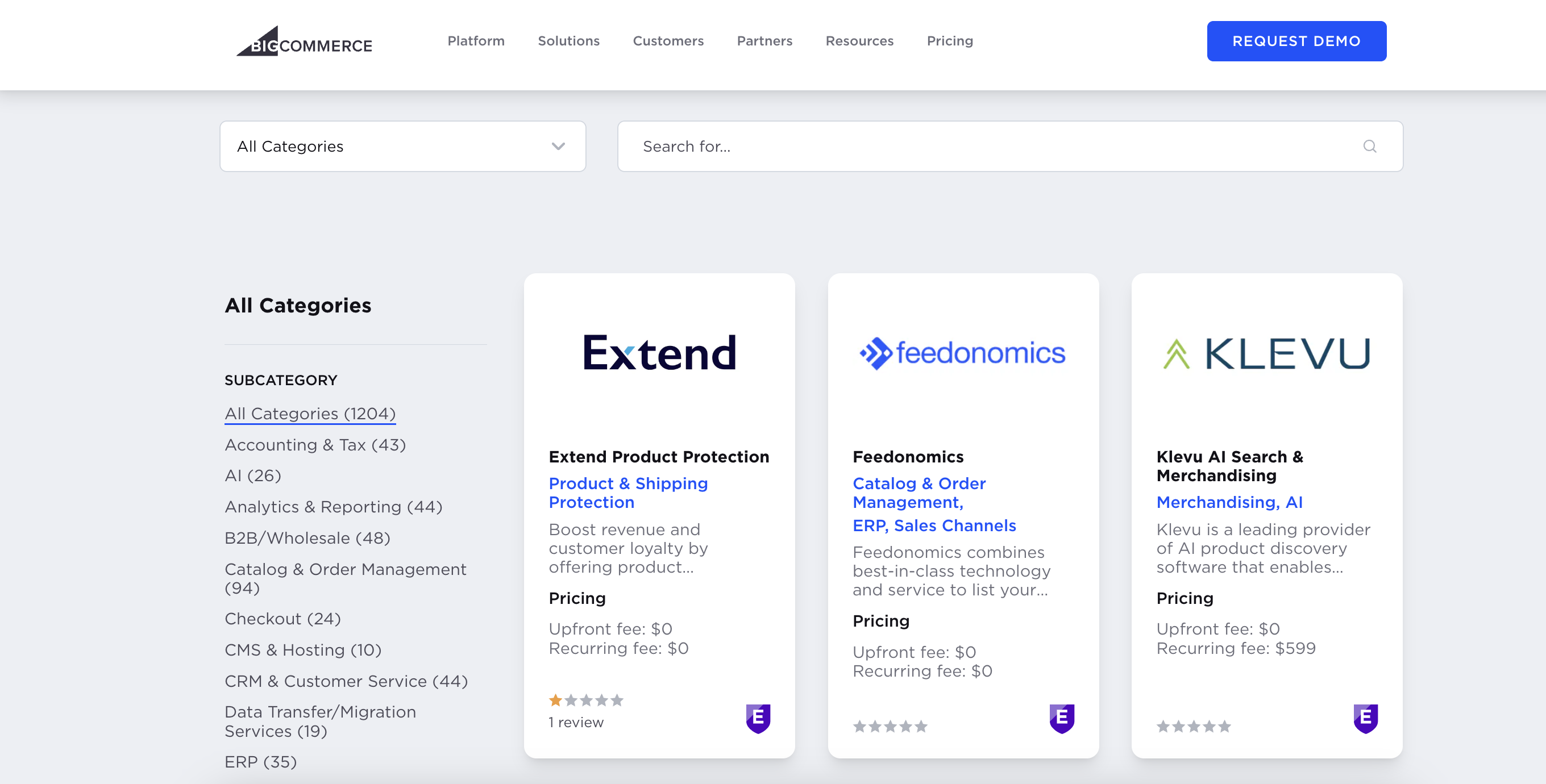This screenshot has width=1546, height=784.
Task: Click the feedonomics logo image
Action: tap(963, 353)
